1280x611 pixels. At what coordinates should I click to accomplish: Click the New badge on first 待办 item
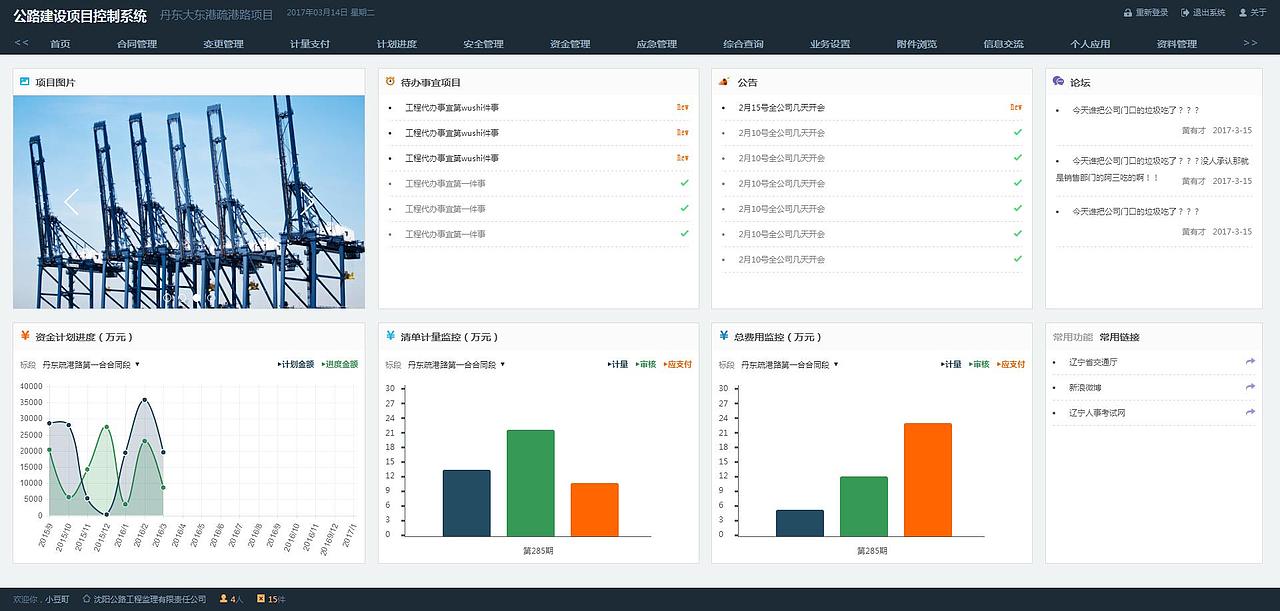click(x=683, y=107)
